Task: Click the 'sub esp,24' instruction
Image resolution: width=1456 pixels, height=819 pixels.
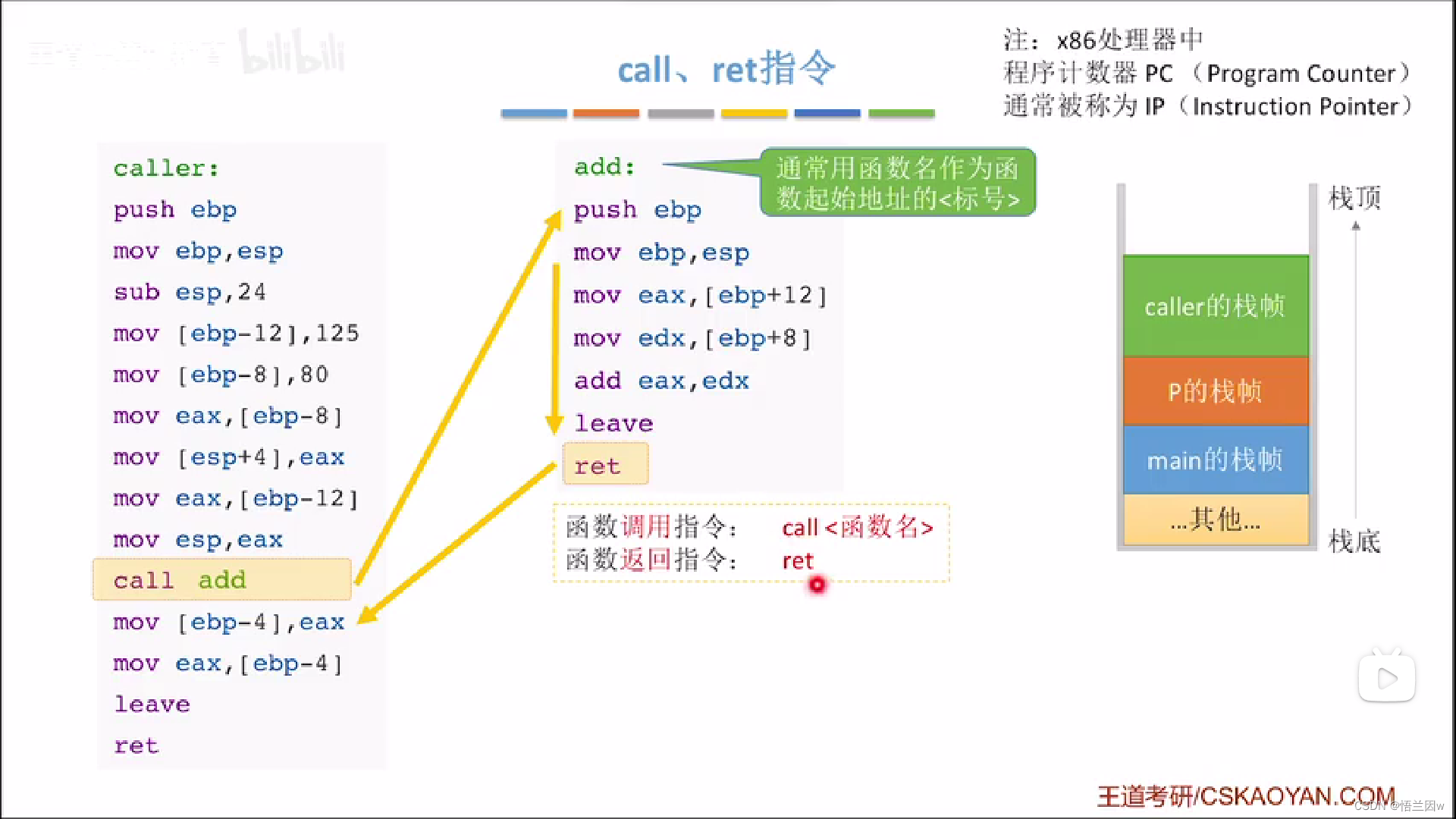Action: point(190,292)
